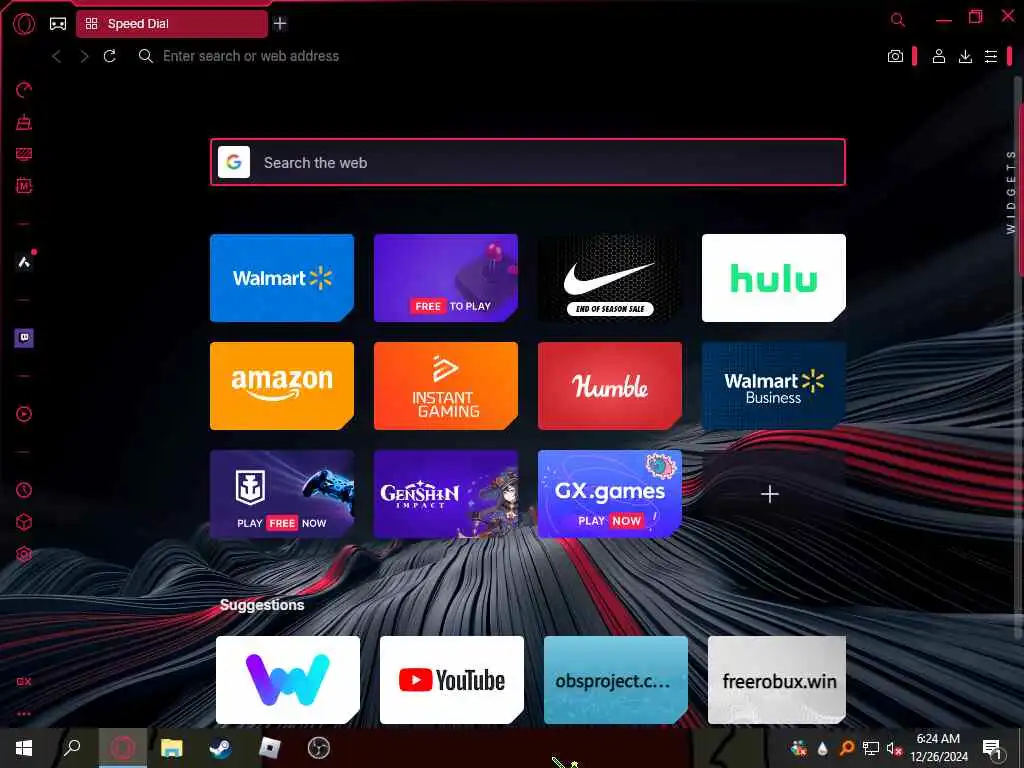Open the YouTube suggestion tile
Image resolution: width=1024 pixels, height=768 pixels.
pyautogui.click(x=452, y=680)
